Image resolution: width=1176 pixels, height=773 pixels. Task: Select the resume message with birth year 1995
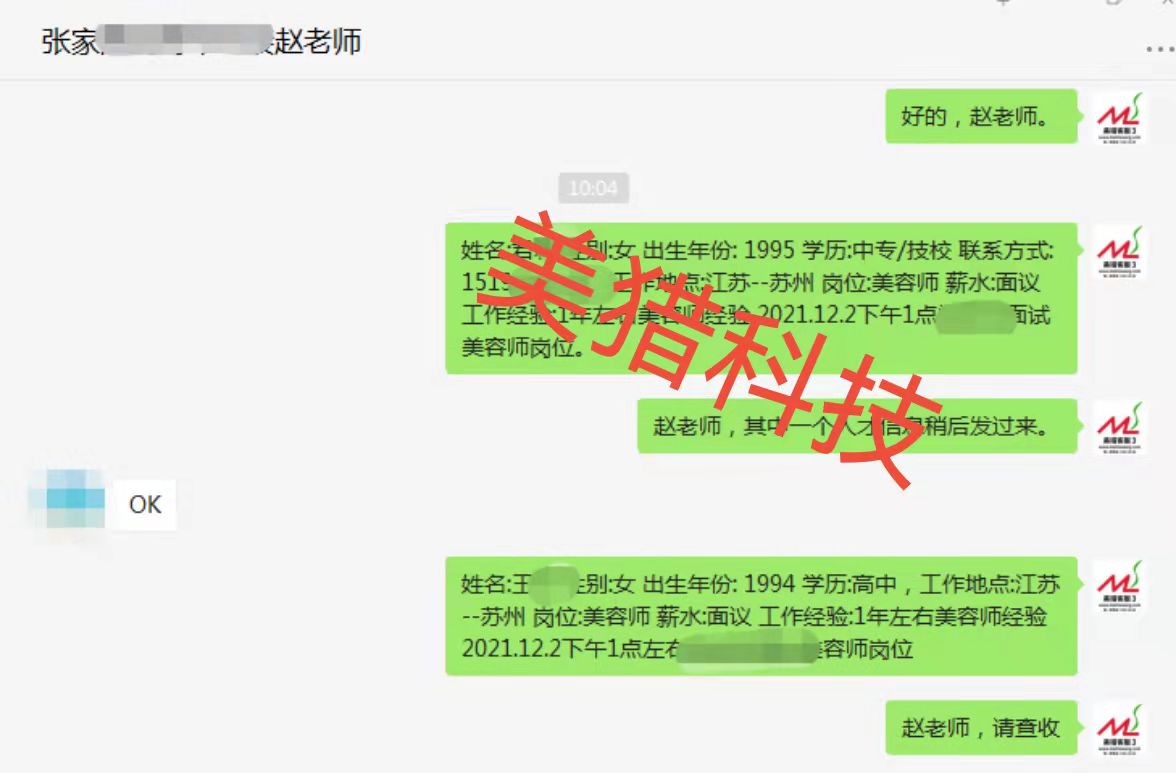[761, 298]
